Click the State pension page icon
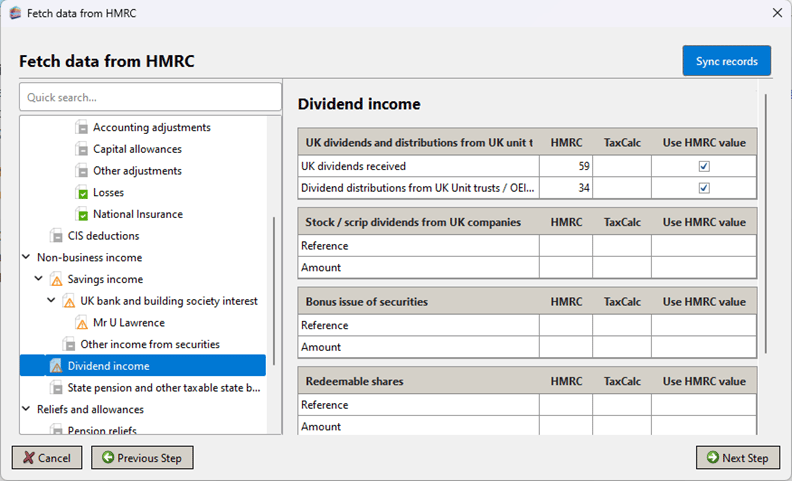The height and width of the screenshot is (481, 792). pyautogui.click(x=56, y=388)
